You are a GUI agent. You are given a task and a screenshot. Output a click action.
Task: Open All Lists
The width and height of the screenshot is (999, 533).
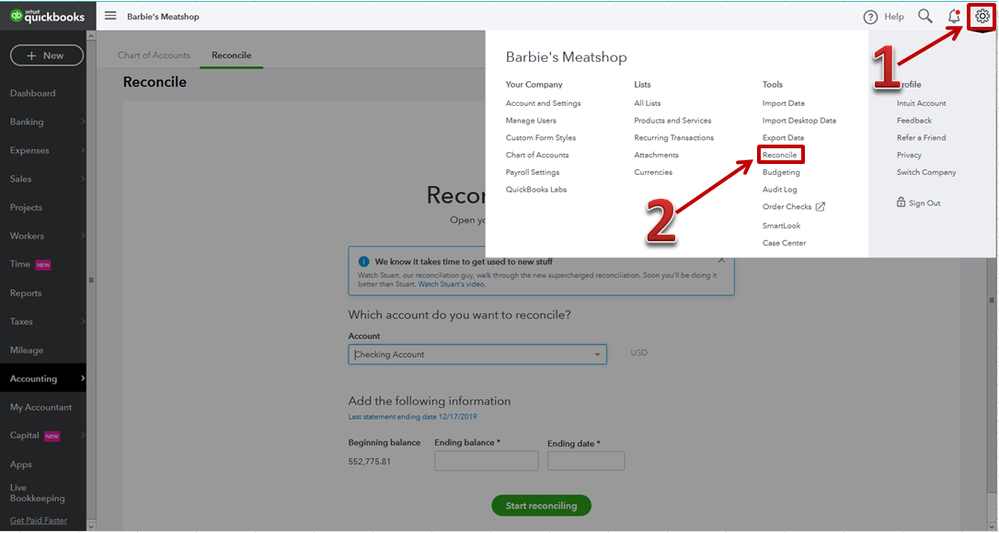pos(647,103)
